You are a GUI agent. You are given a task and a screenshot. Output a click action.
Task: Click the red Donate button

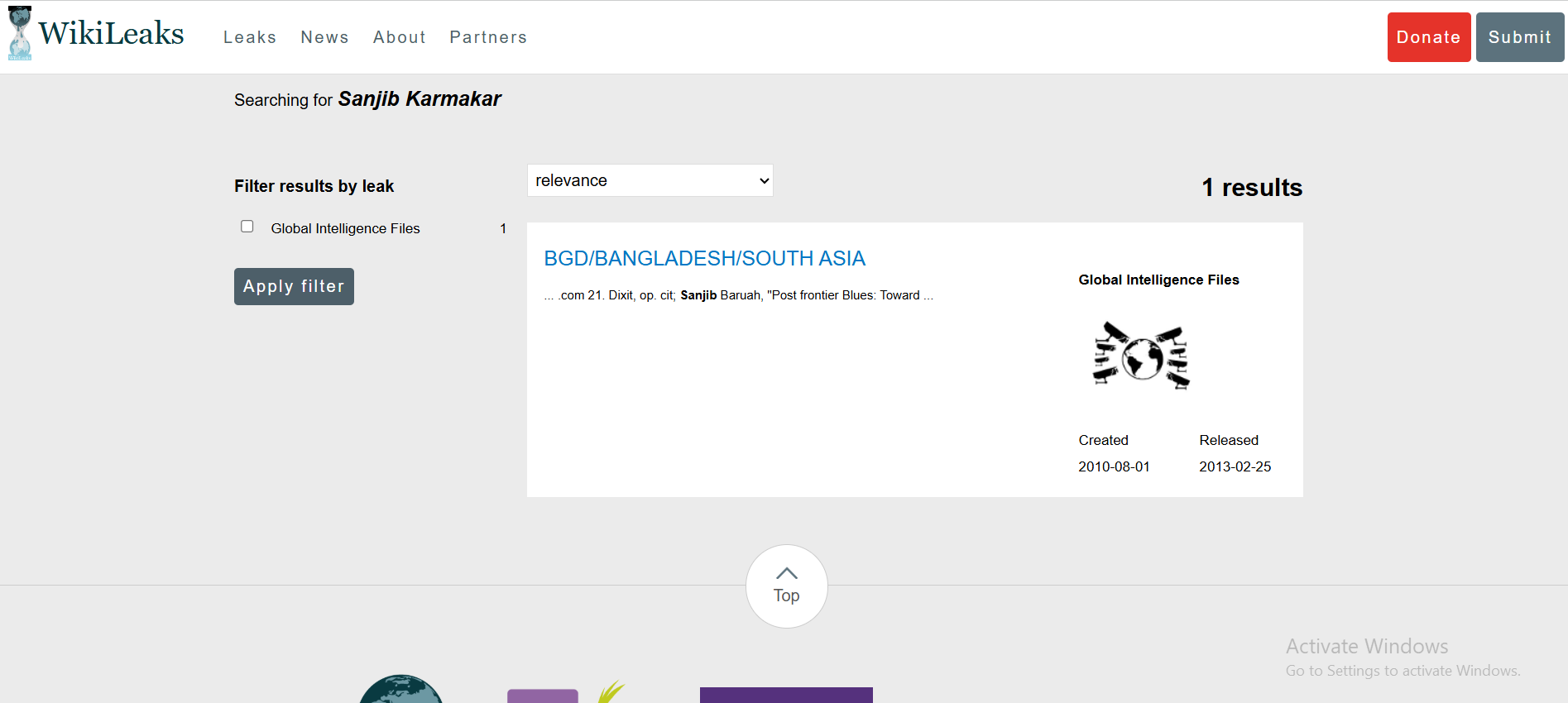point(1429,37)
